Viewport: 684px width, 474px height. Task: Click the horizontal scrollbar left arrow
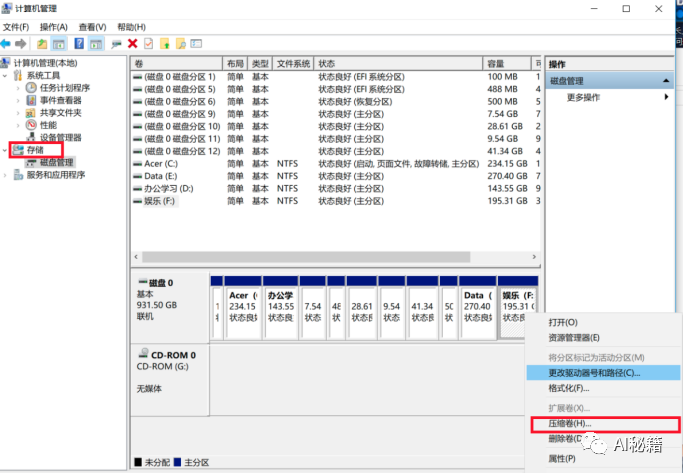click(136, 257)
